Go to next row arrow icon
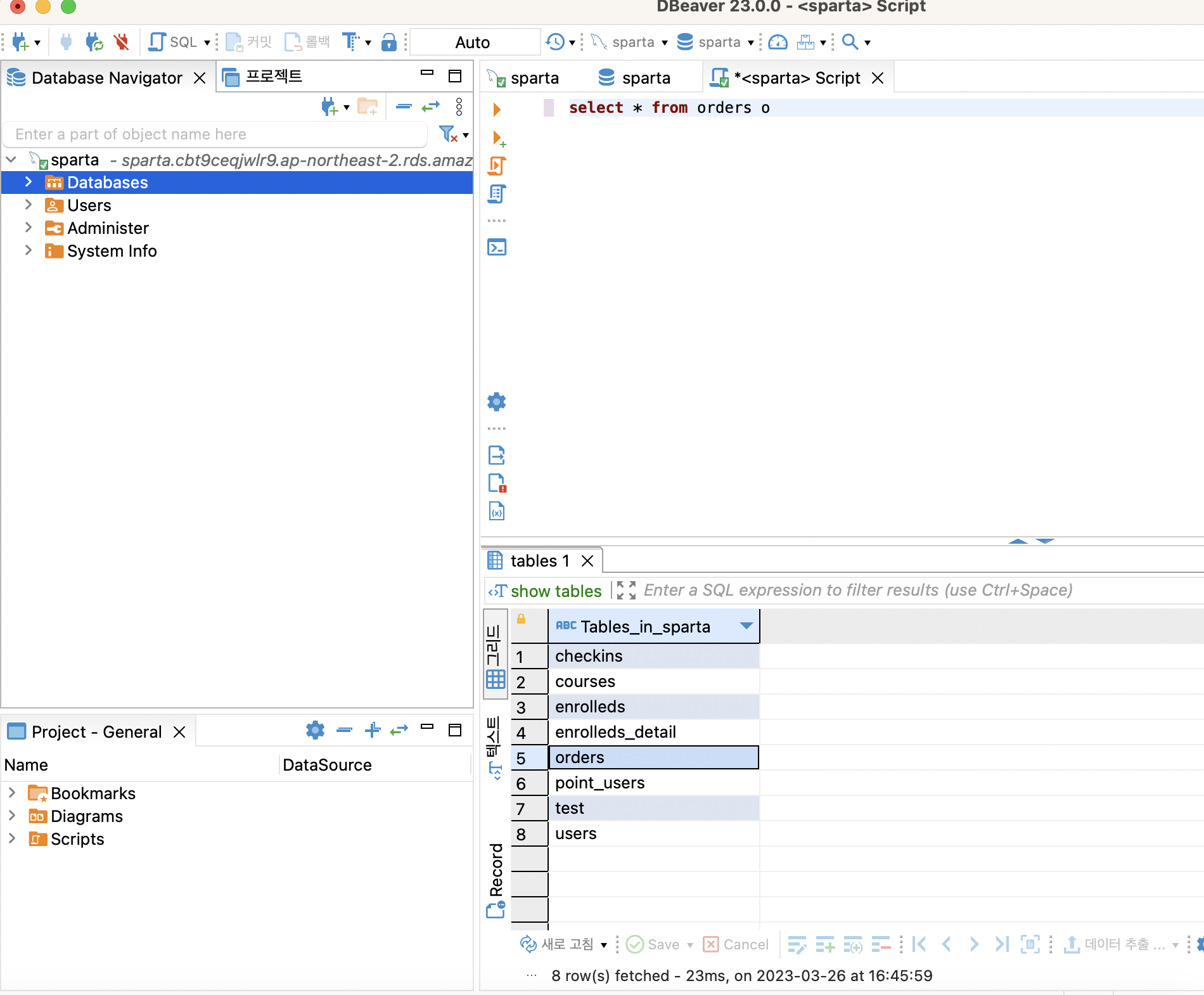Image resolution: width=1204 pixels, height=995 pixels. tap(974, 944)
